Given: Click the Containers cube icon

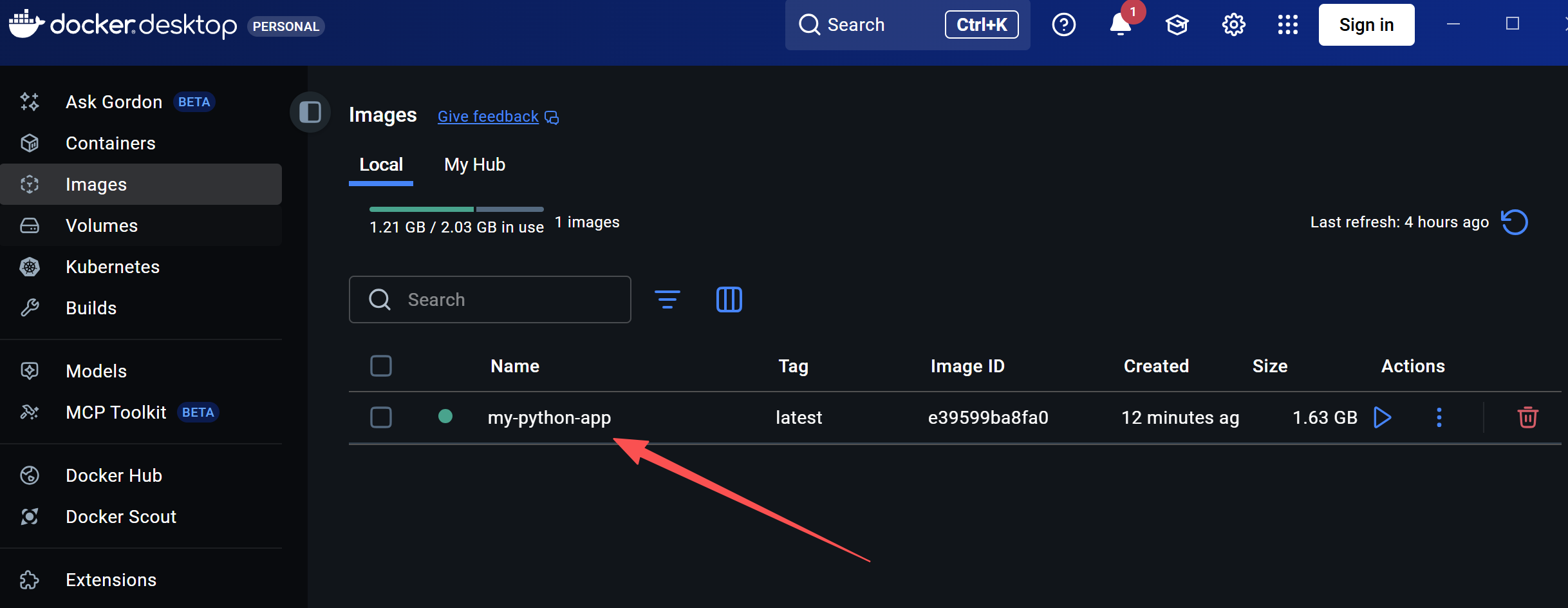Looking at the screenshot, I should click(30, 143).
